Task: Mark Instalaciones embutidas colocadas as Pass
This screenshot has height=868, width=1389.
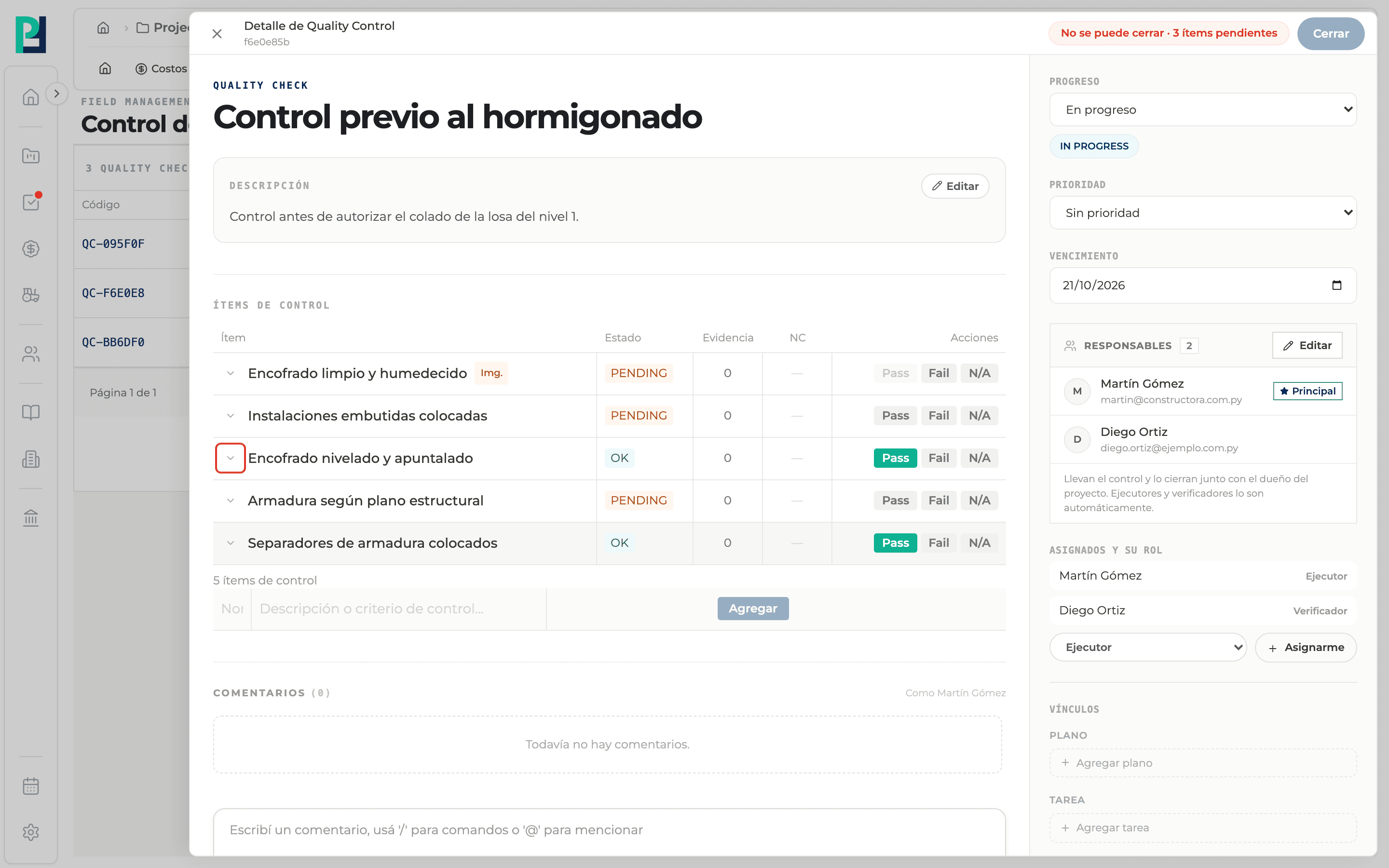Action: (x=895, y=416)
